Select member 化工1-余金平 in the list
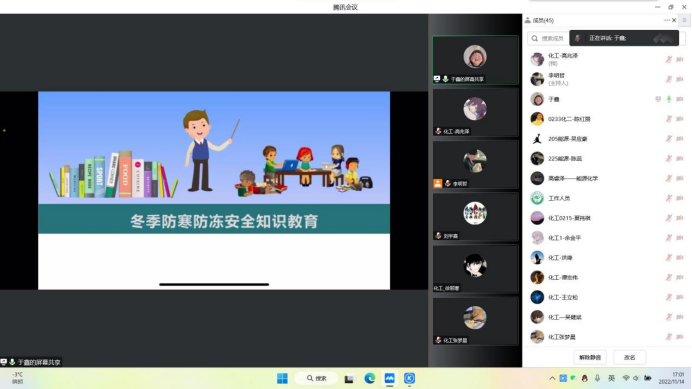 coord(607,238)
